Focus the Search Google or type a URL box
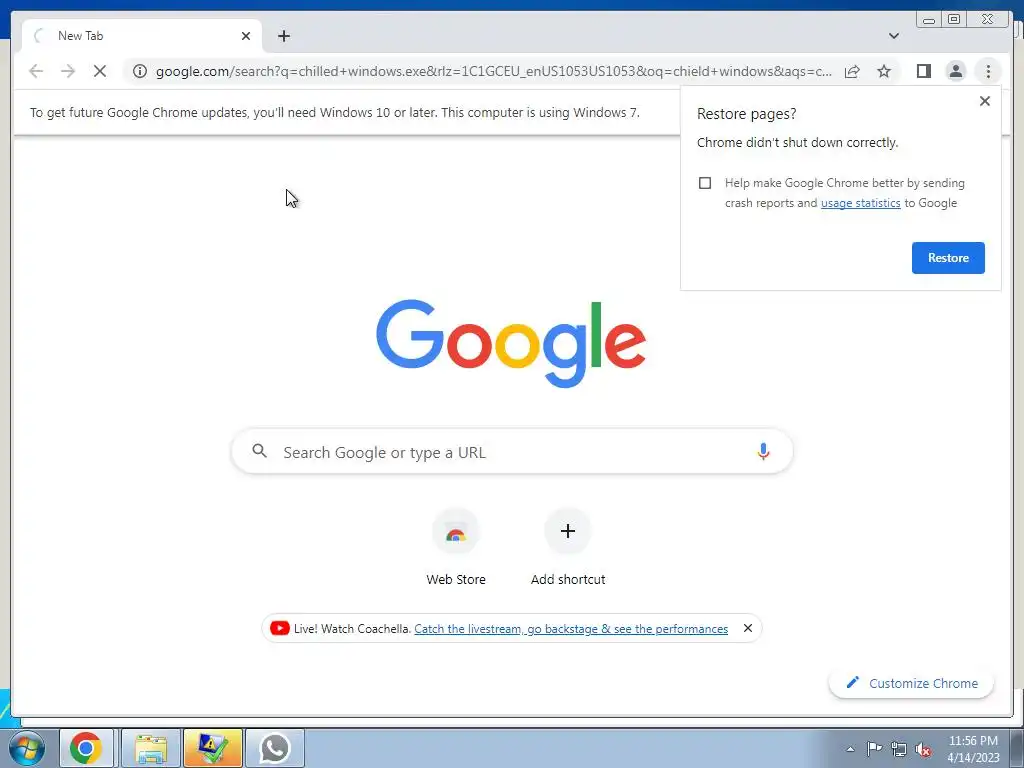Screen dimensions: 1024x768 (x=512, y=451)
